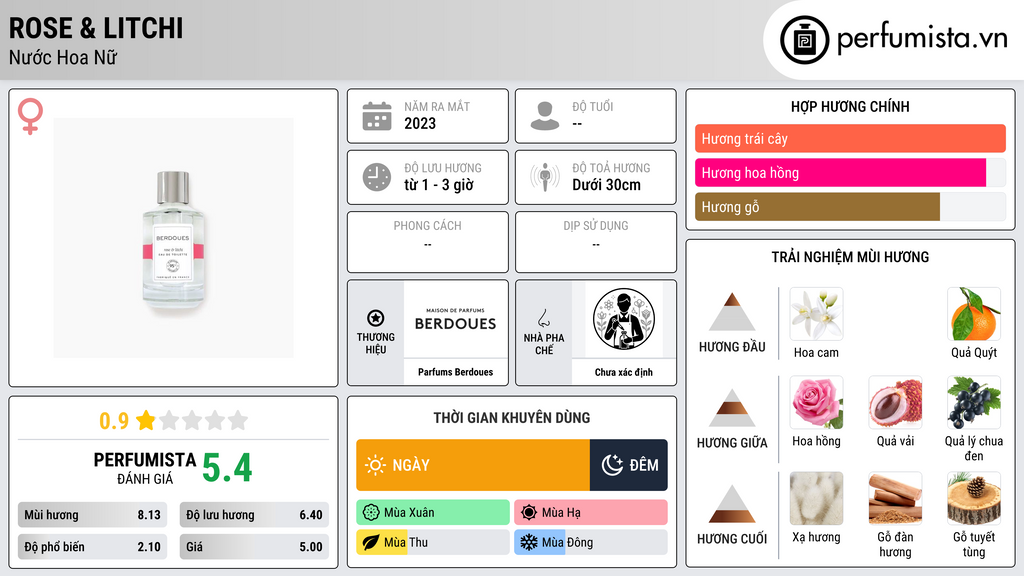The height and width of the screenshot is (576, 1024).
Task: Click the snowflake icon for Mùa Đông
Action: coord(529,543)
